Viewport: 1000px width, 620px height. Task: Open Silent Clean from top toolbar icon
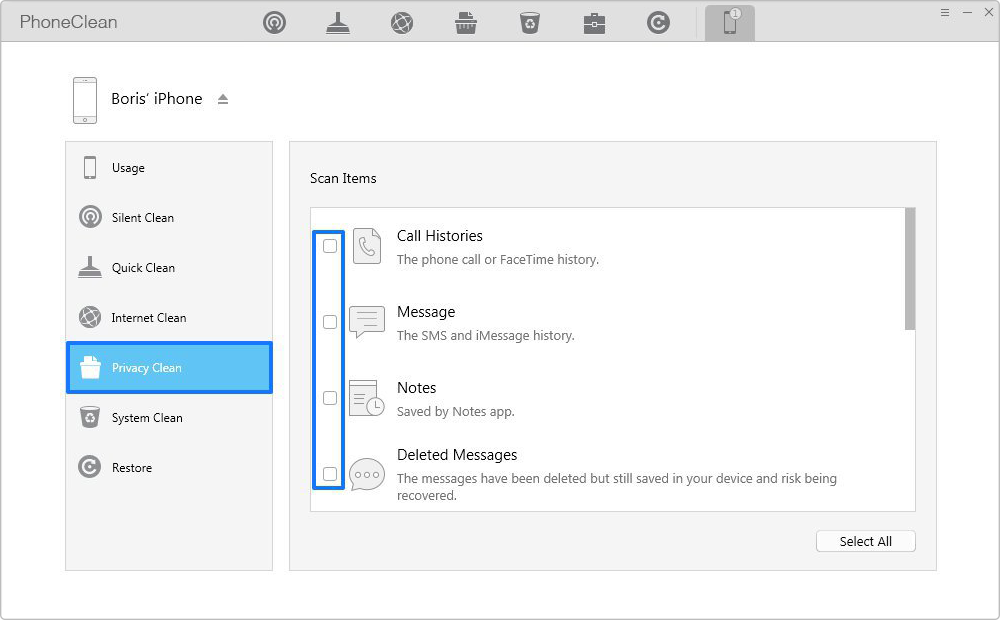tap(274, 22)
